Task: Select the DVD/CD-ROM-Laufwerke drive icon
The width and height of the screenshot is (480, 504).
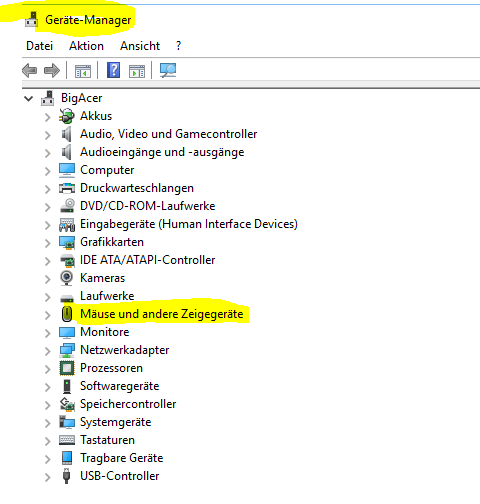Action: click(67, 206)
